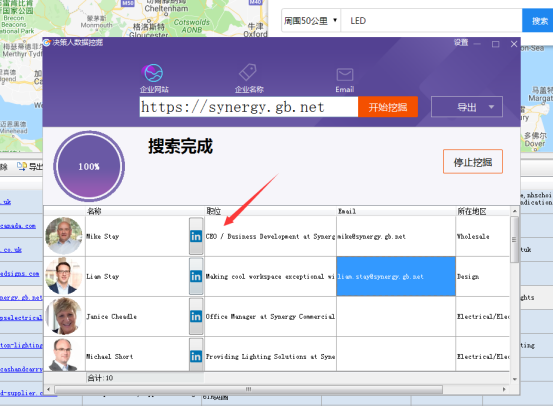The width and height of the screenshot is (554, 407).
Task: Click the Office Manager at Synergy Commercial cell
Action: 270,316
